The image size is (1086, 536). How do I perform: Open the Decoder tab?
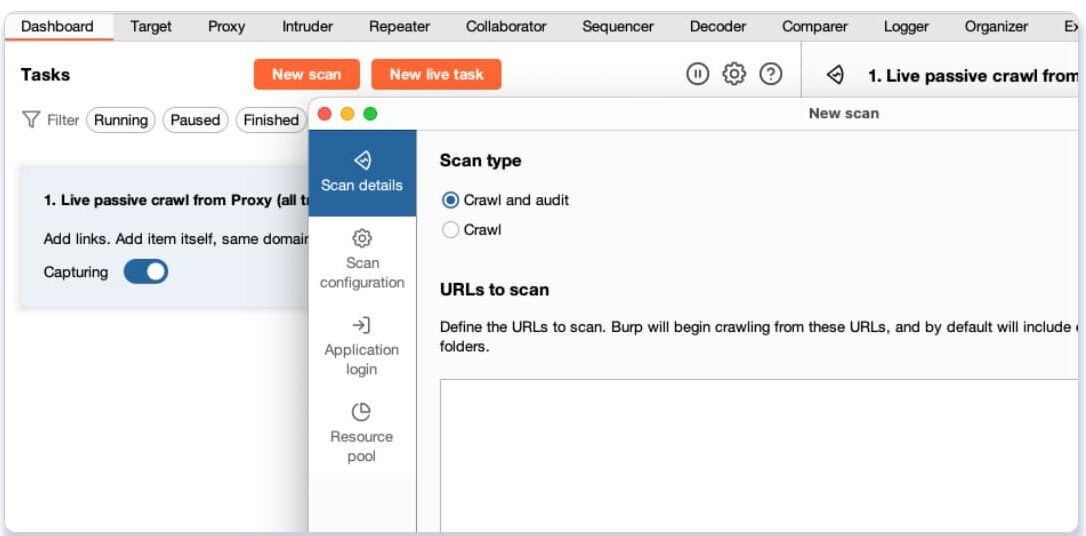pos(718,26)
